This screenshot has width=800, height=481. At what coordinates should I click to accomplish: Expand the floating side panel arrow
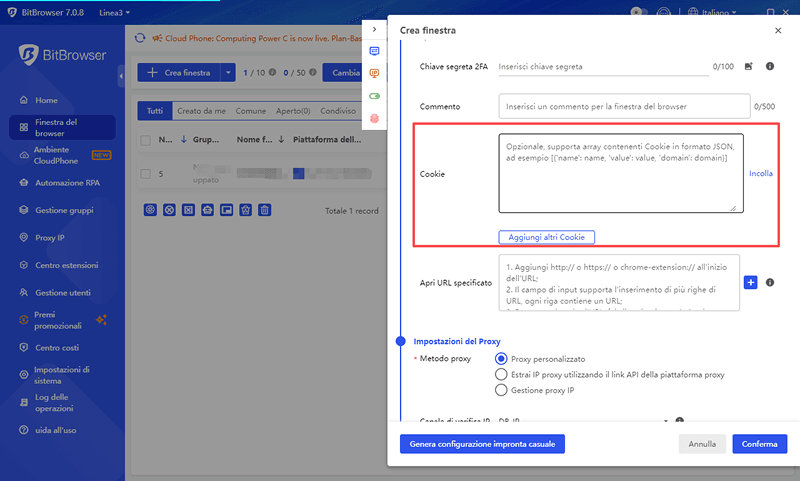pos(374,30)
